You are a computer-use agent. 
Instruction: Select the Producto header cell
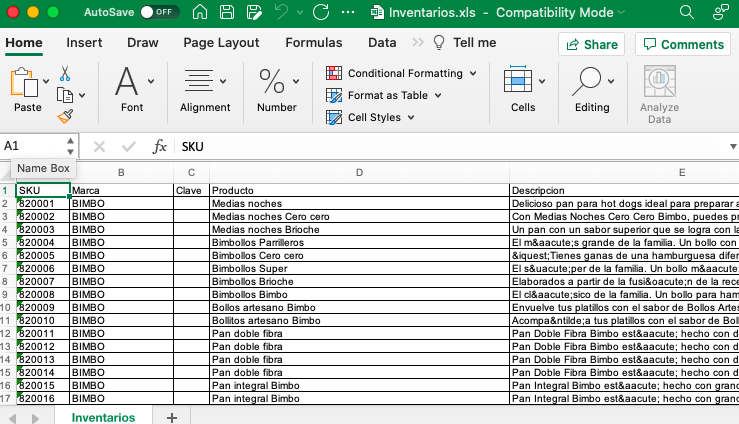tap(359, 190)
